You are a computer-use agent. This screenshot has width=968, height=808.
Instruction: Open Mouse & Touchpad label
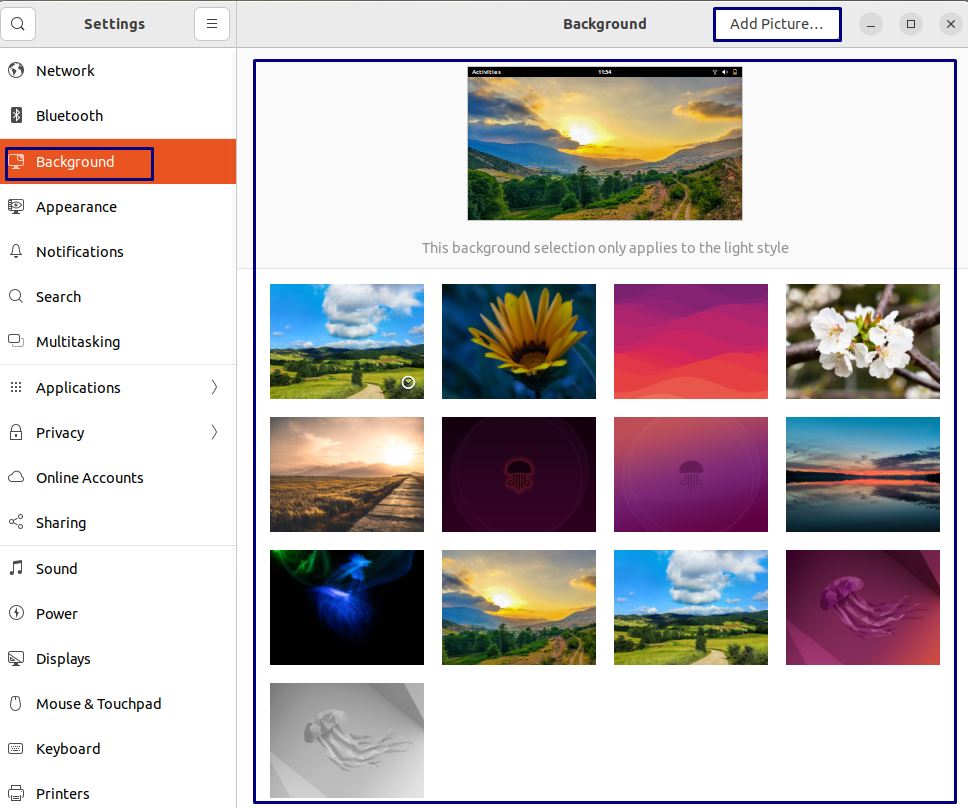point(98,704)
